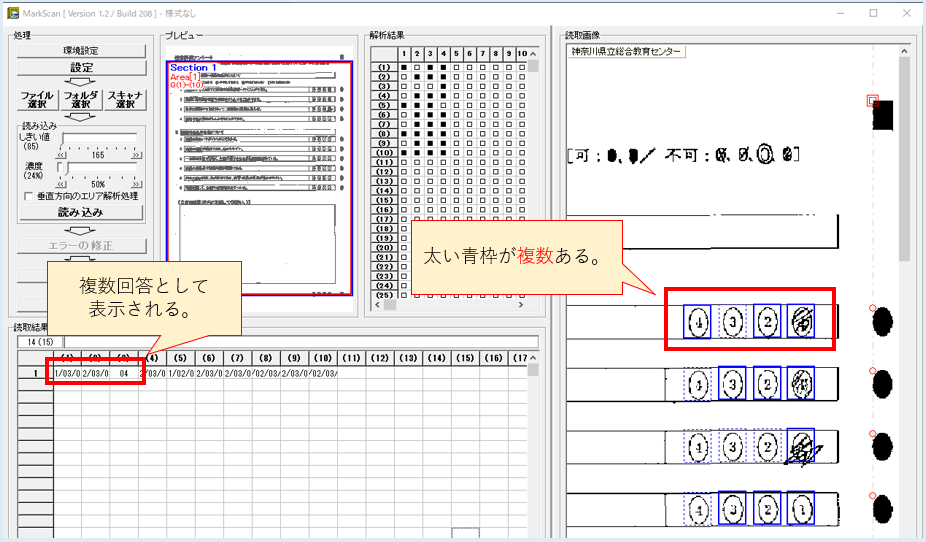Click the ファイル選択 button
The height and width of the screenshot is (542, 926).
tap(37, 98)
